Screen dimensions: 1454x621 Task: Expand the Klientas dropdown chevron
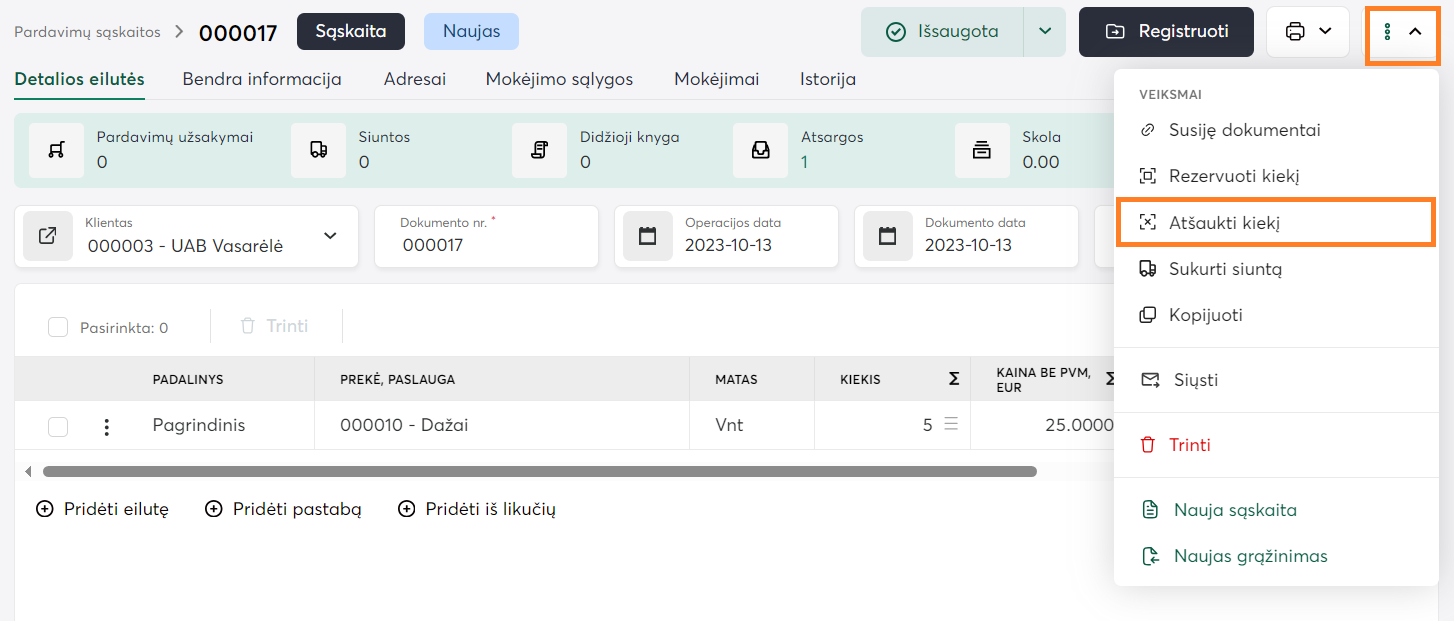click(x=330, y=236)
